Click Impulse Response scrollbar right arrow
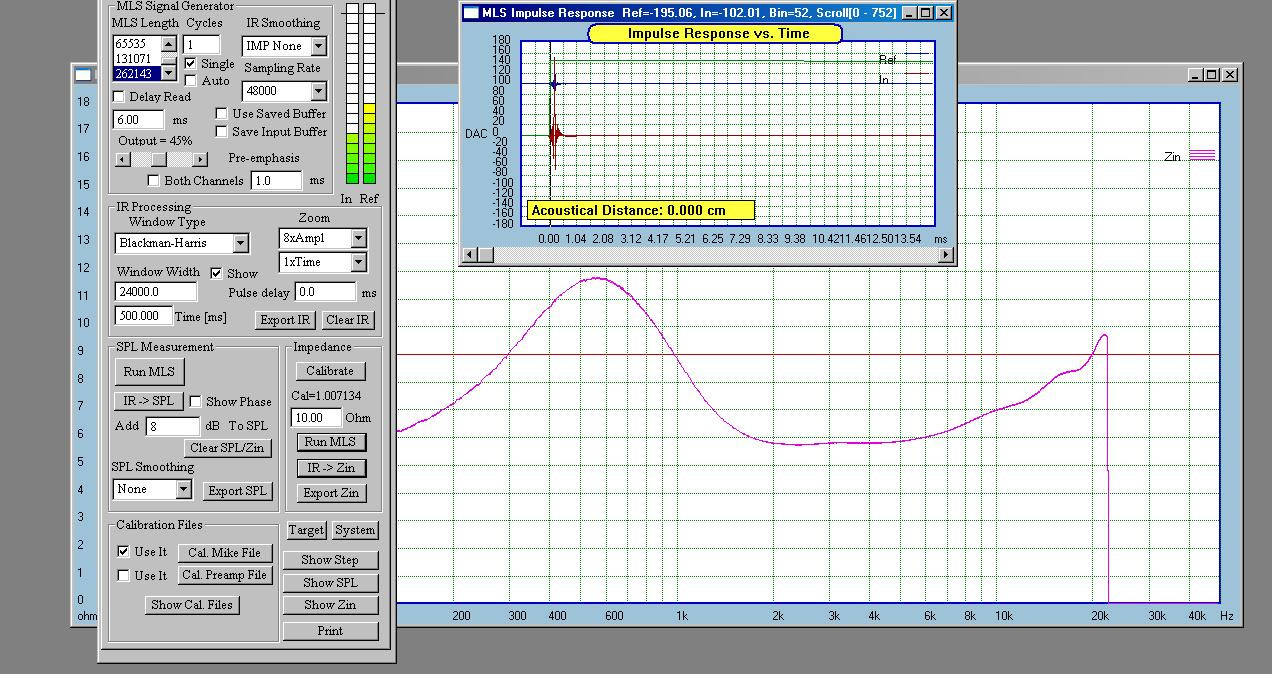 946,255
